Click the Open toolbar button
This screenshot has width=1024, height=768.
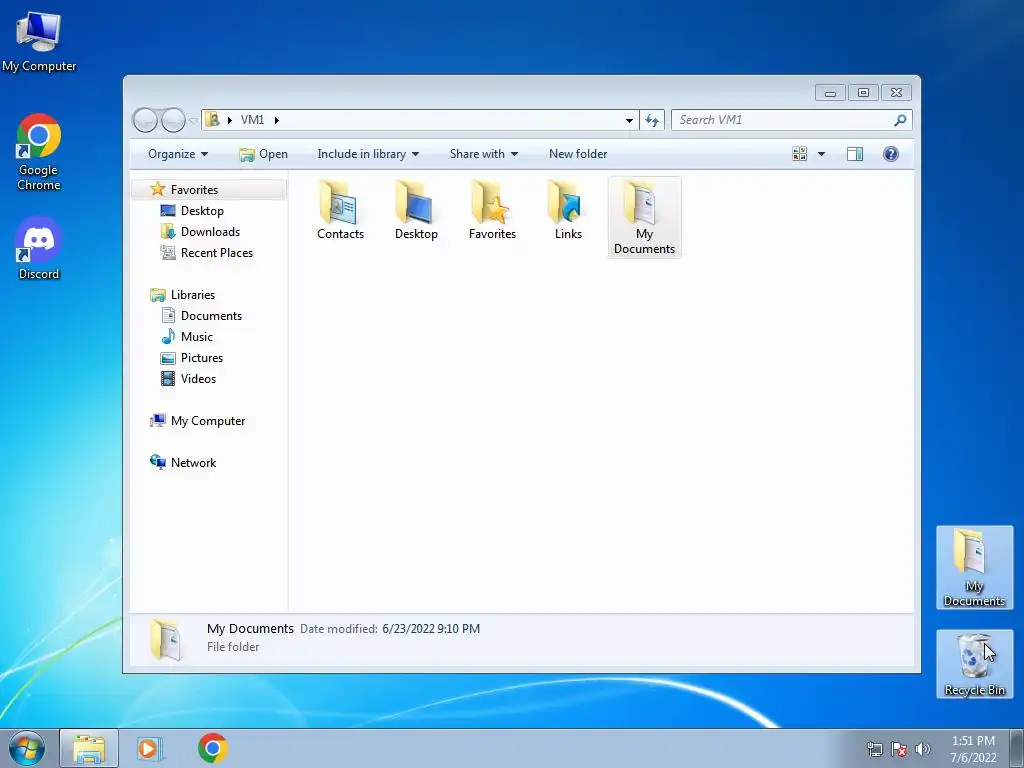tap(263, 154)
